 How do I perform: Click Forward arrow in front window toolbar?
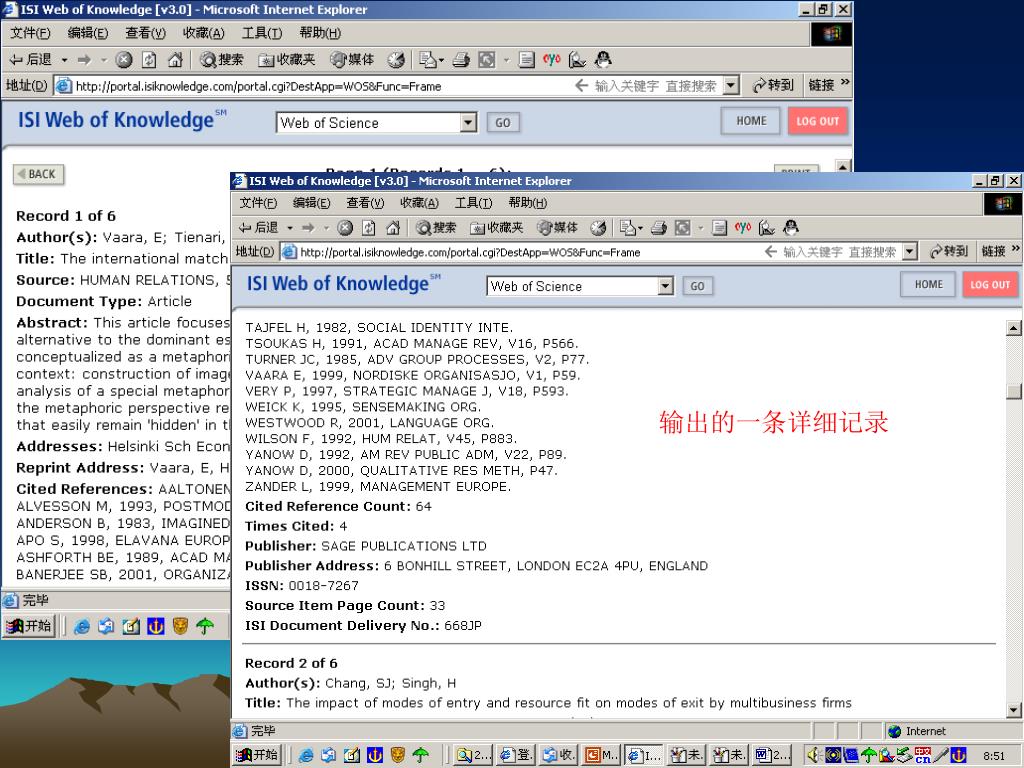308,227
